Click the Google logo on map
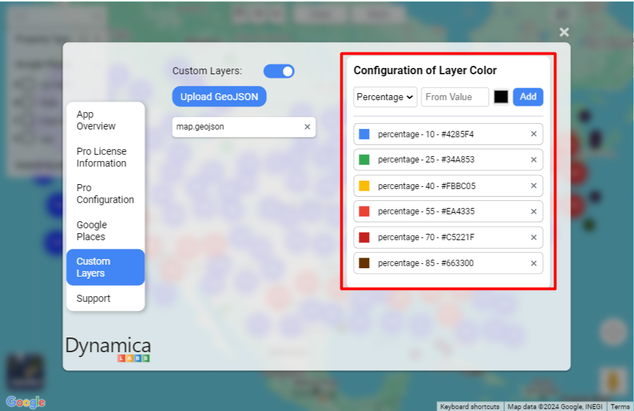This screenshot has height=411, width=634. pyautogui.click(x=25, y=402)
